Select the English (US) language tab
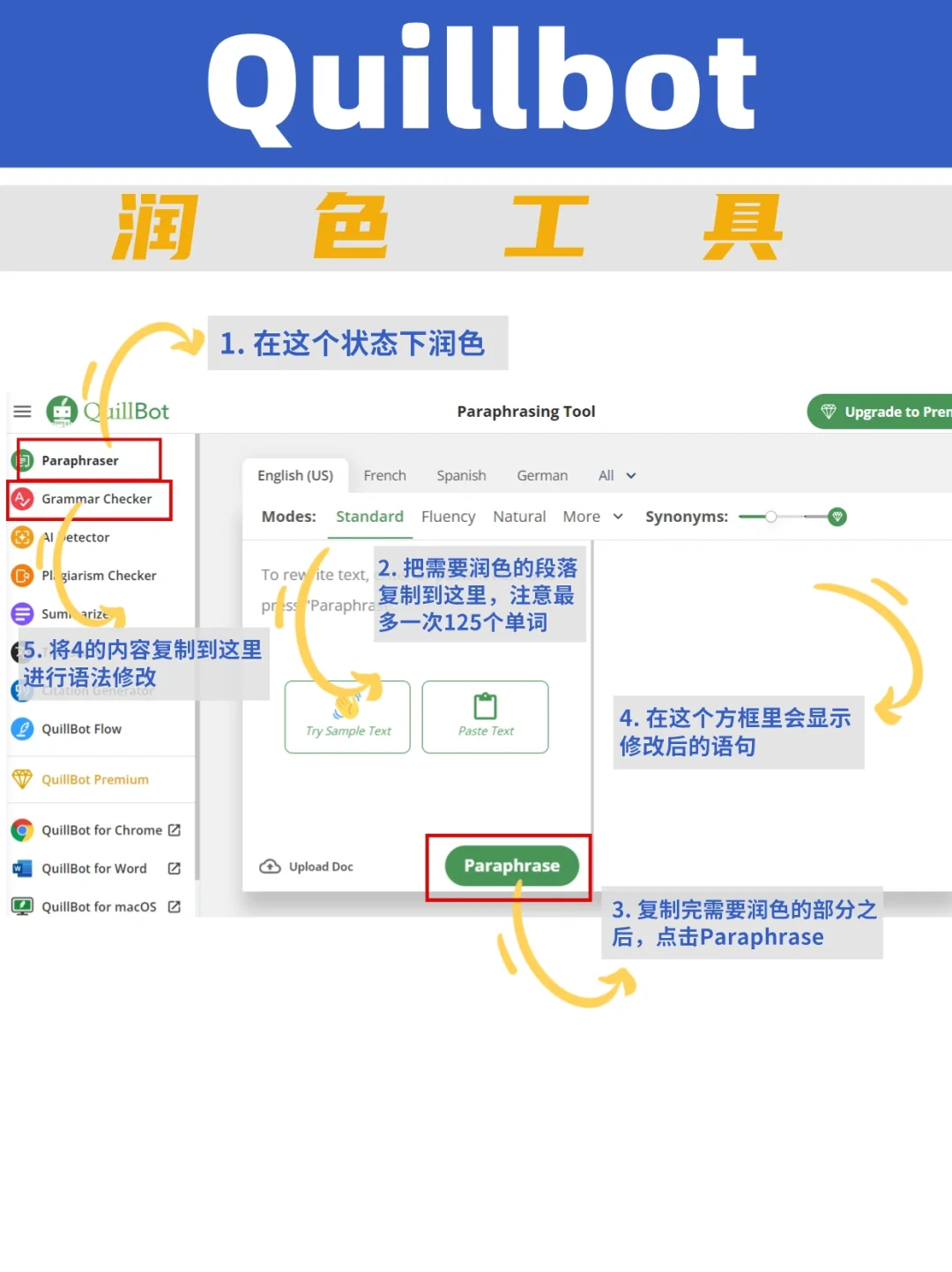This screenshot has width=952, height=1272. pyautogui.click(x=295, y=475)
